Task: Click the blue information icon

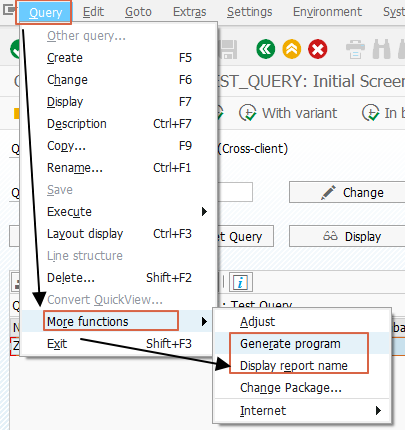Action: [x=241, y=282]
